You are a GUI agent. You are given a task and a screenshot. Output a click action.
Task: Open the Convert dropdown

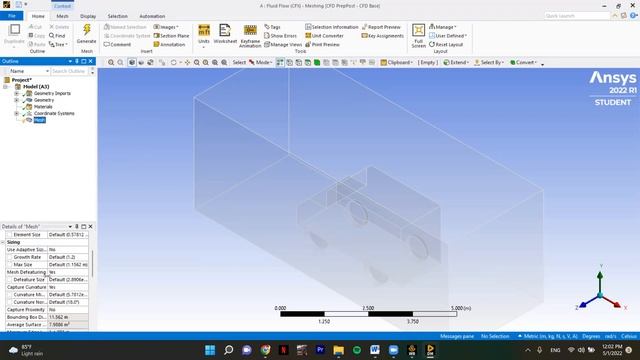tap(524, 62)
